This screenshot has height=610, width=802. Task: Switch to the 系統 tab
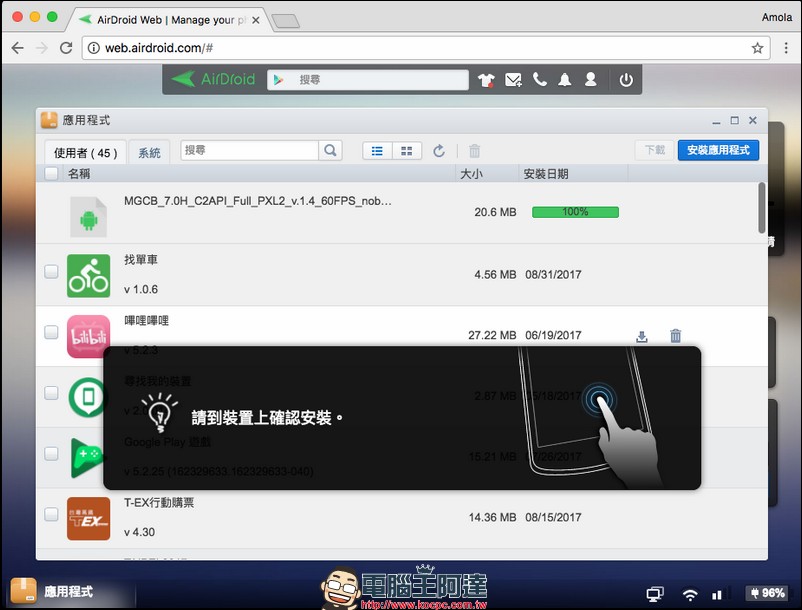149,152
